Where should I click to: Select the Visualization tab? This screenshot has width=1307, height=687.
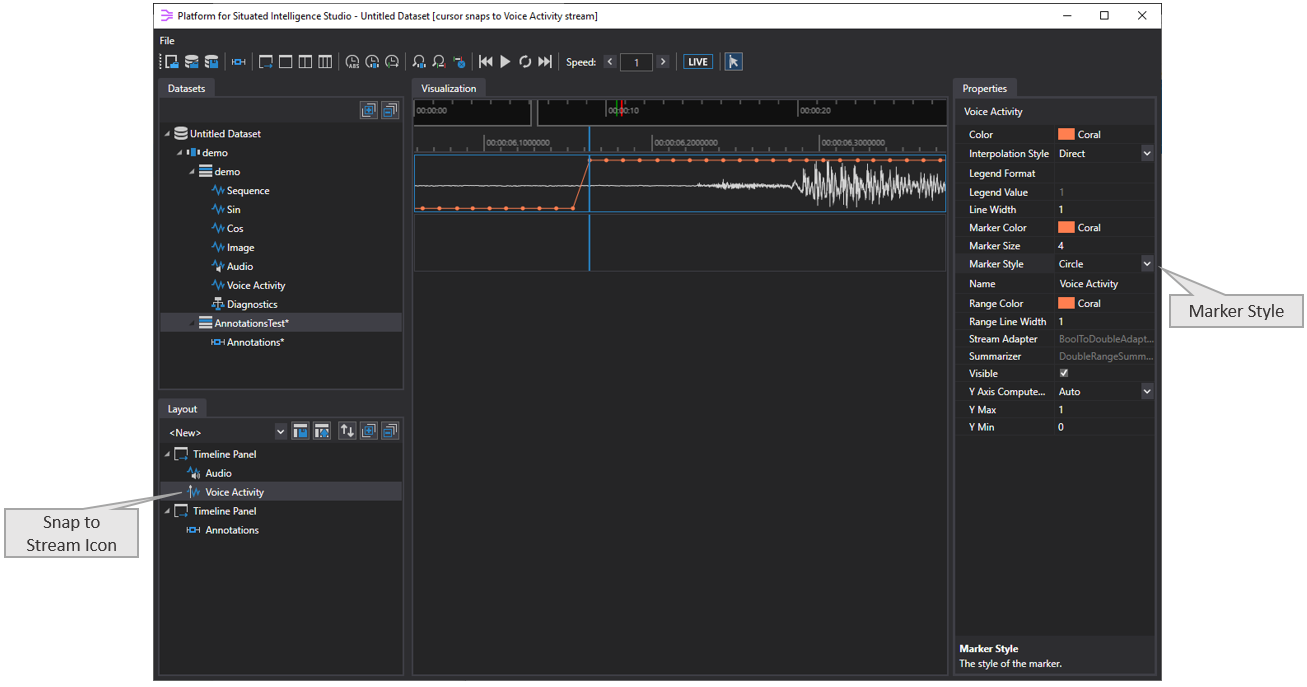pyautogui.click(x=449, y=89)
